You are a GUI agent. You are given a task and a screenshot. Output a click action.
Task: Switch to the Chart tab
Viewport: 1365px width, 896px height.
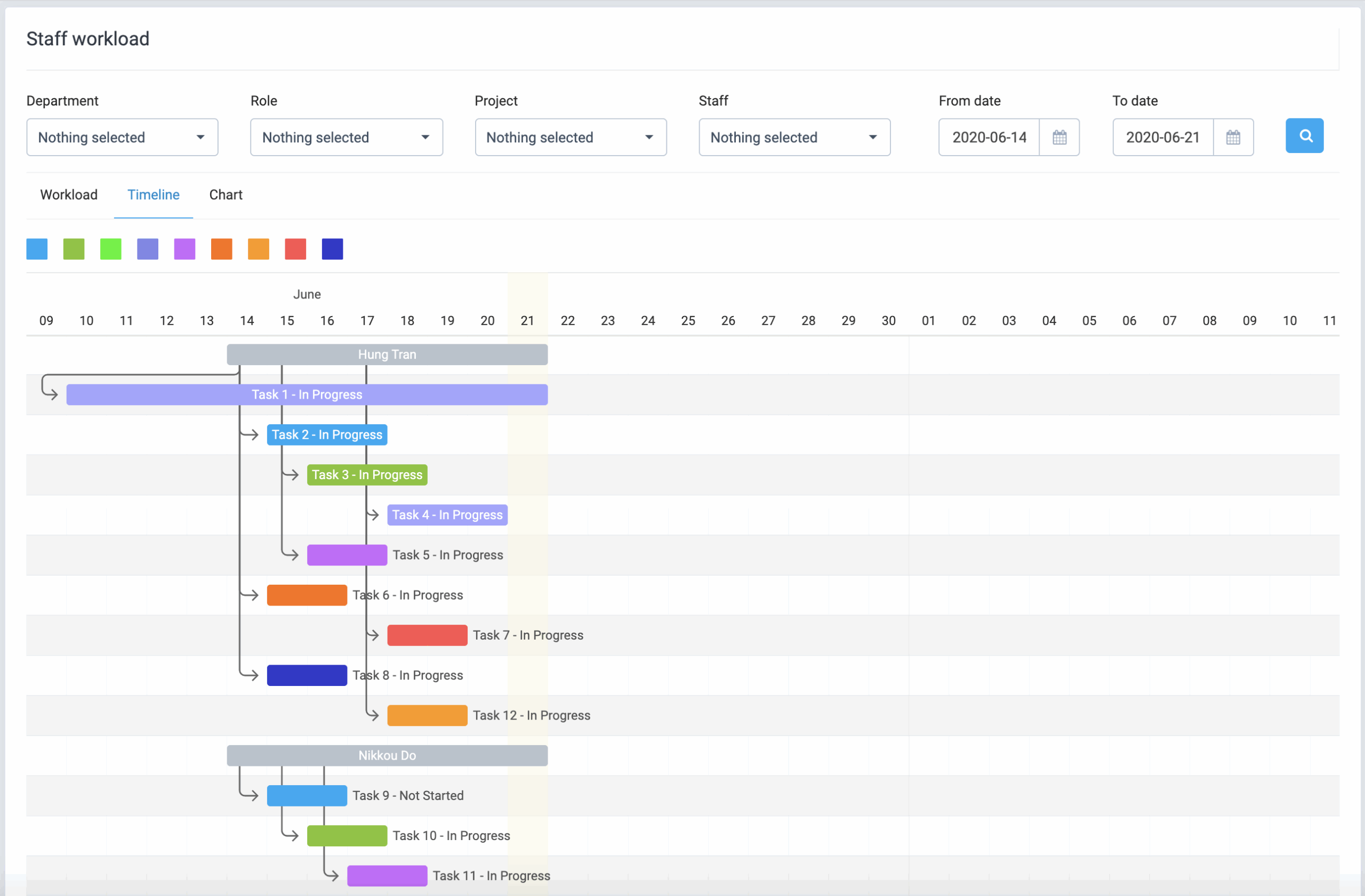226,195
